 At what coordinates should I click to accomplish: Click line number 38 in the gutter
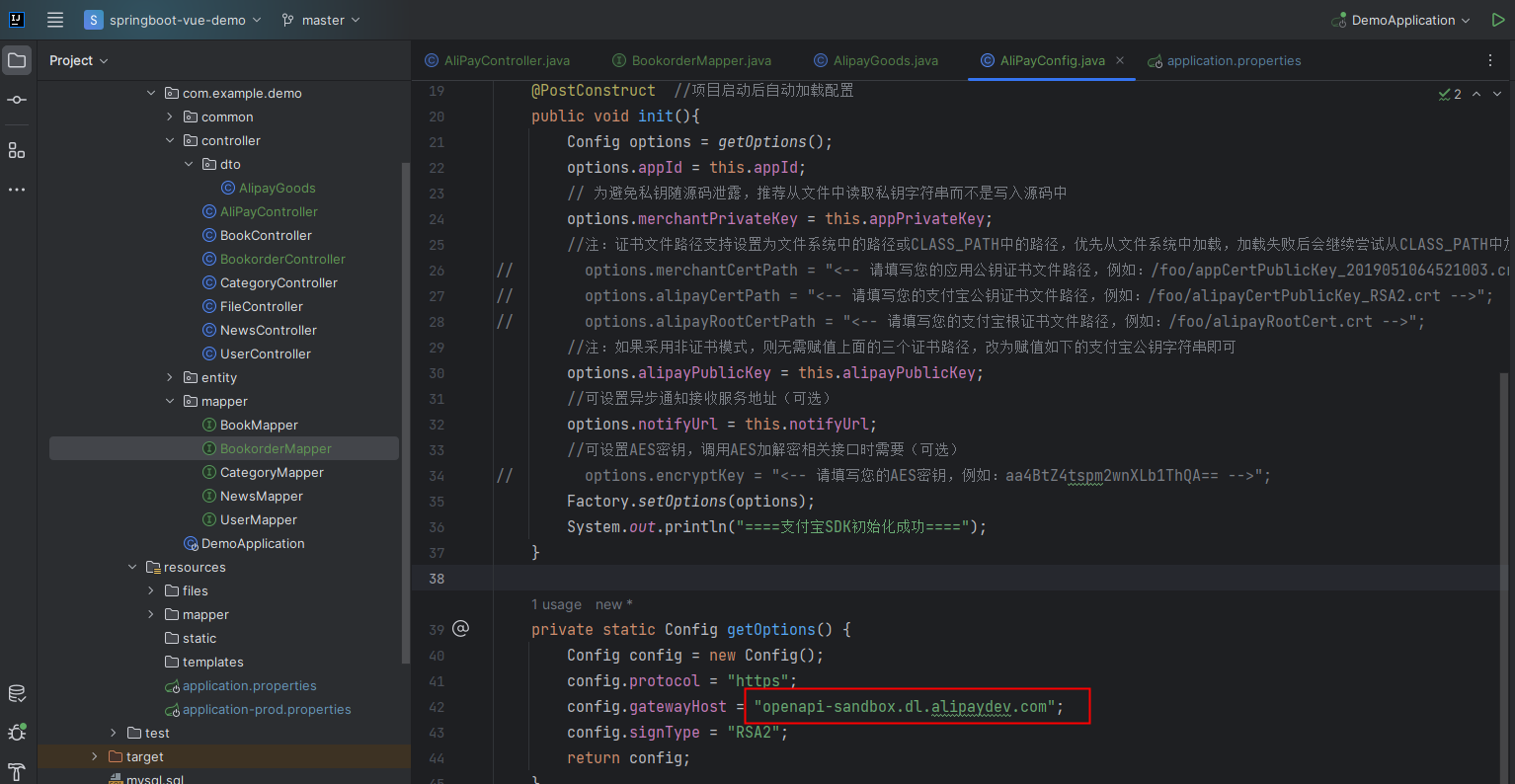click(437, 579)
